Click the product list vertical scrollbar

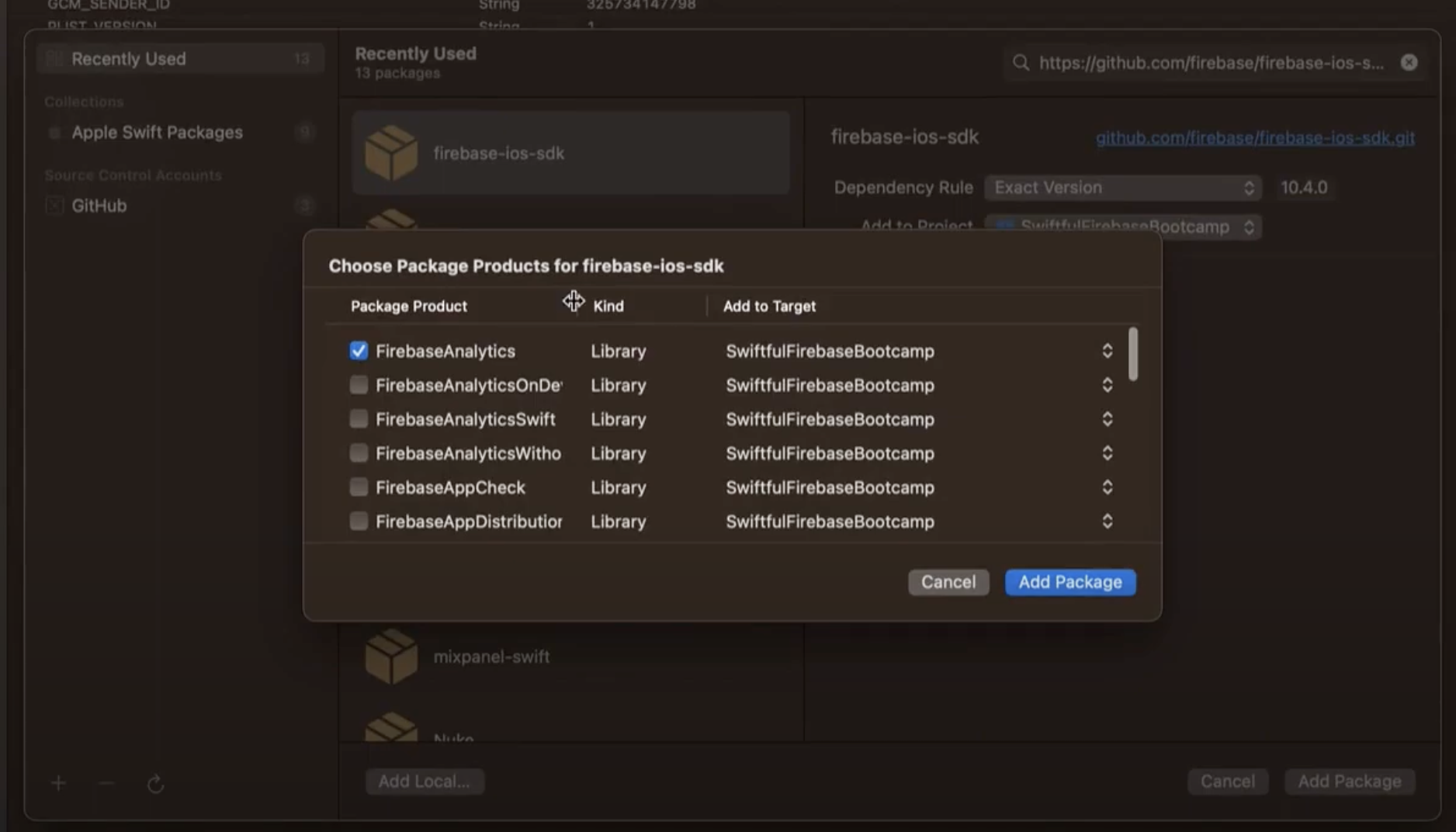[1133, 354]
